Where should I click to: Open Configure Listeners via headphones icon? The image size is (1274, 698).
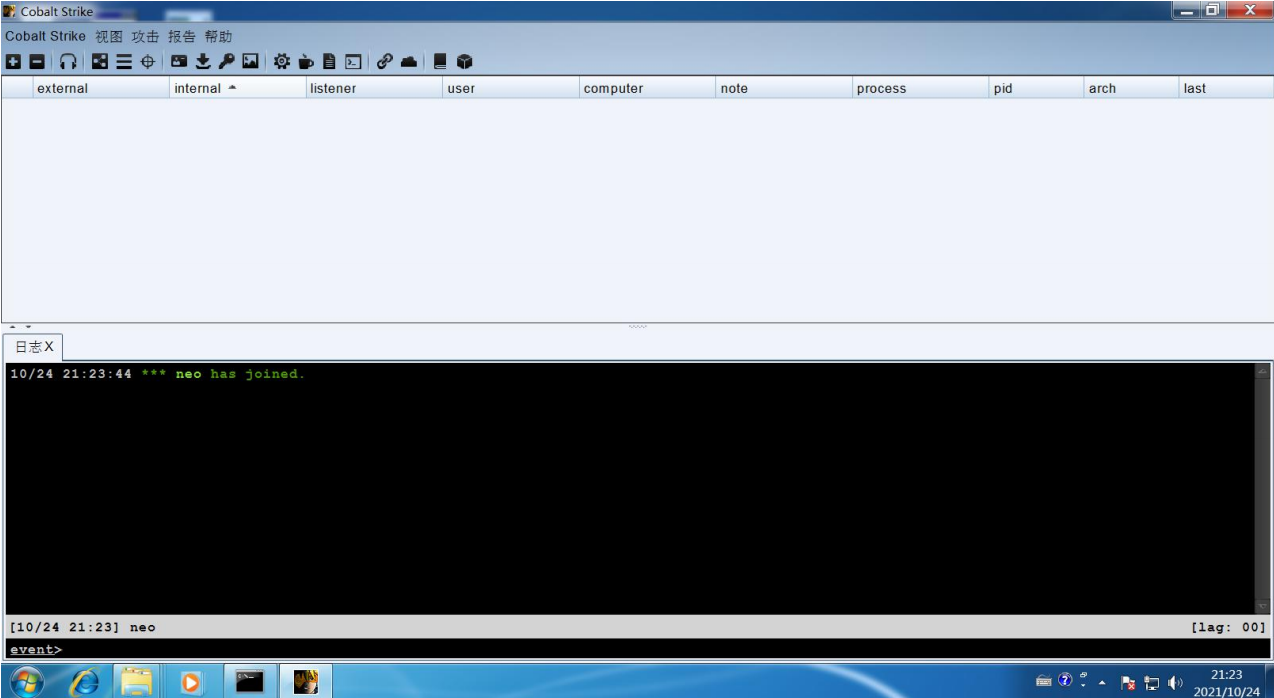tap(68, 62)
